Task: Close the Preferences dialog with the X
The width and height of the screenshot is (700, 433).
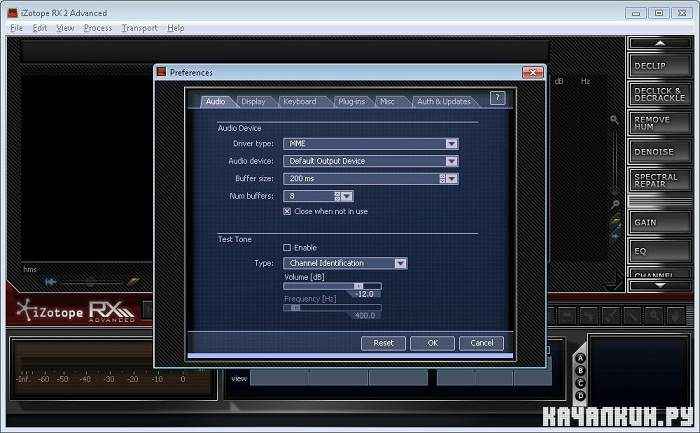Action: coord(533,72)
